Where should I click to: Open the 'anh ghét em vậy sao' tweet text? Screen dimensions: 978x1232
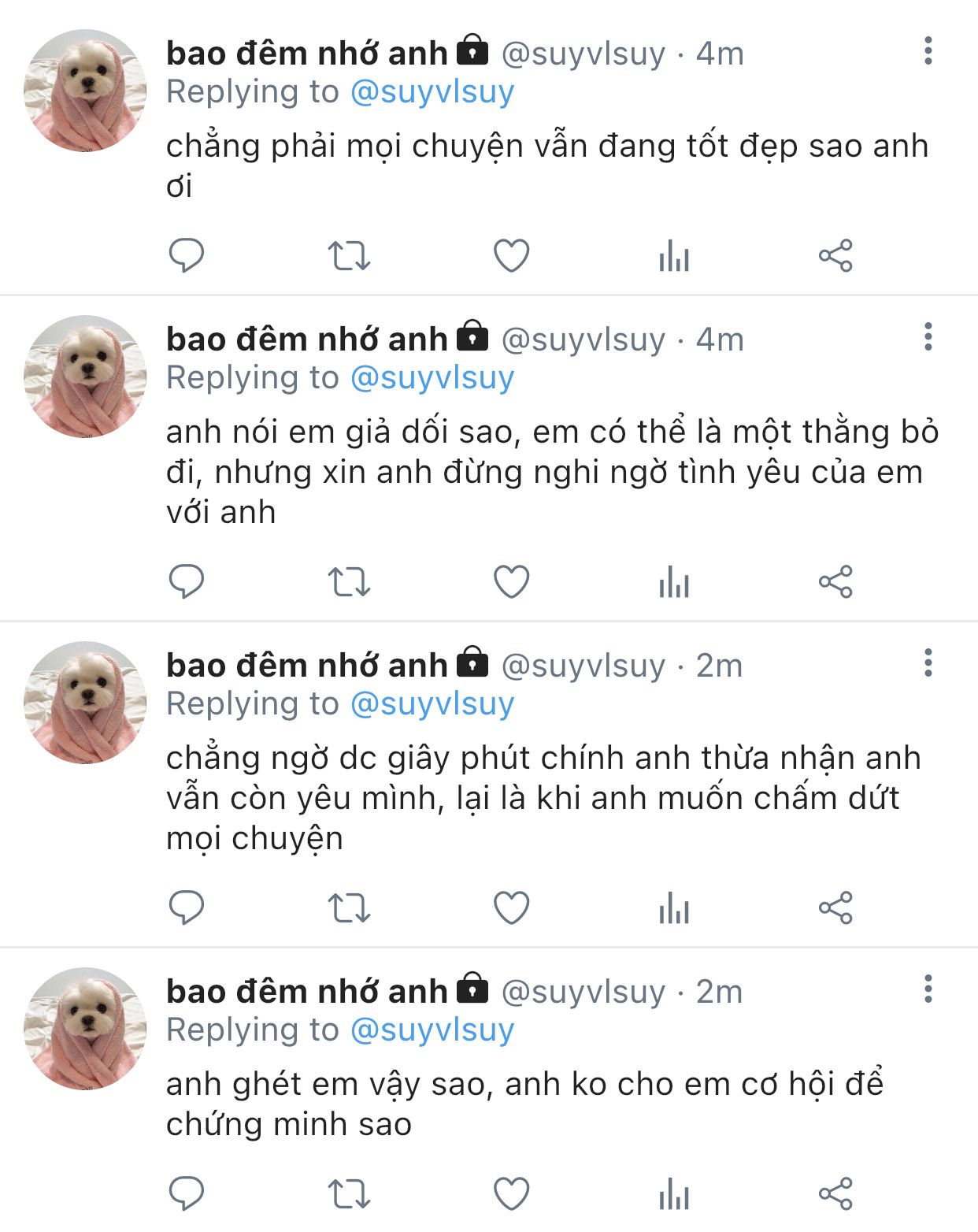tap(524, 1104)
